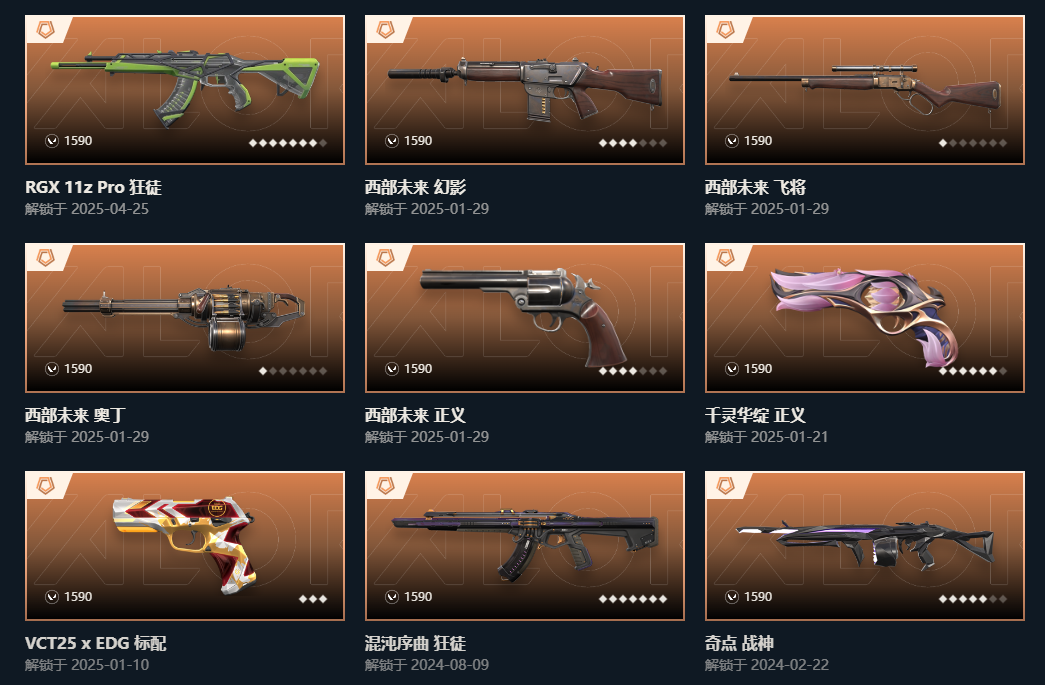The height and width of the screenshot is (685, 1045).
Task: Select the 西部未来 正义 revolver image
Action: click(523, 317)
